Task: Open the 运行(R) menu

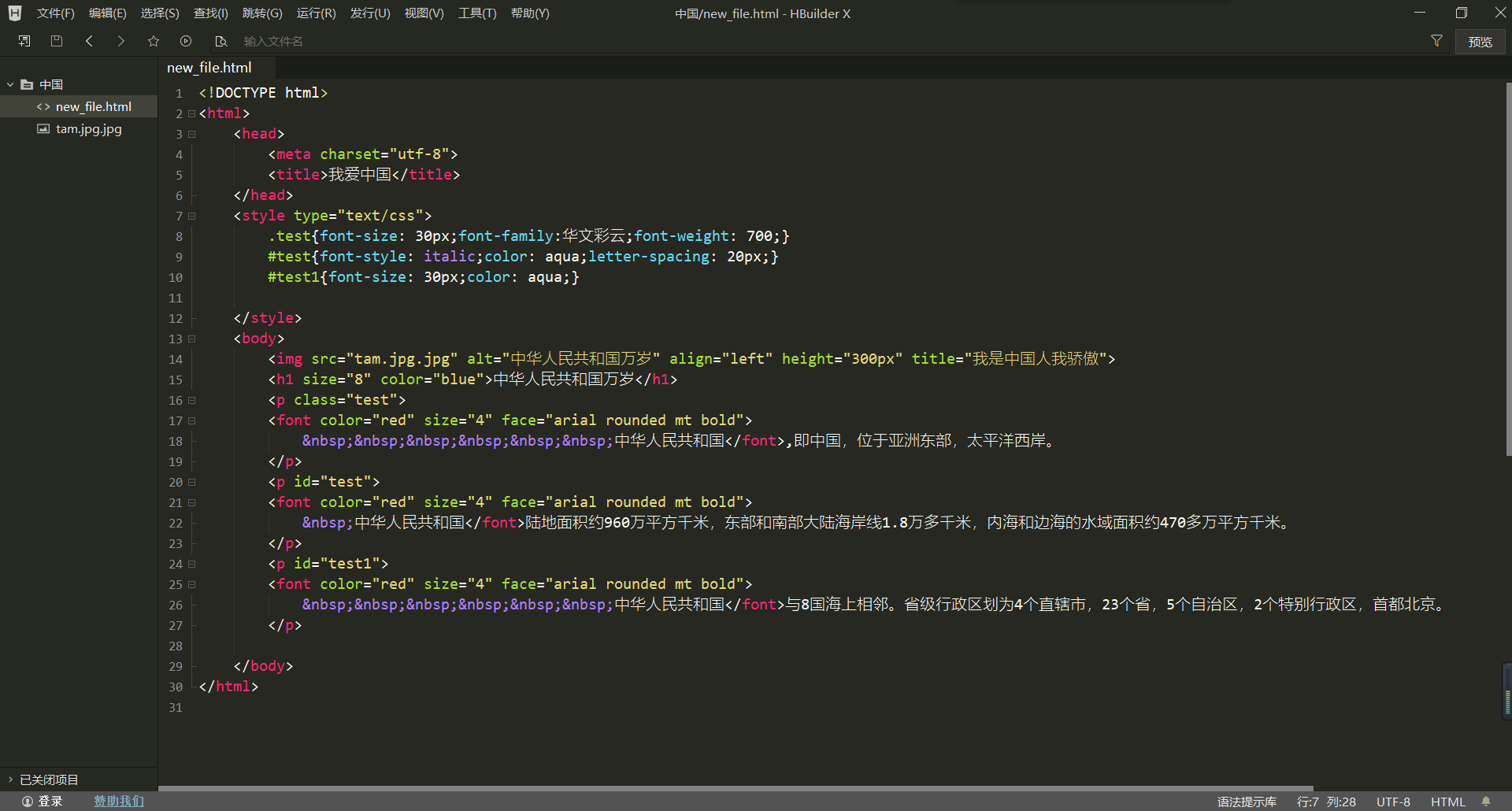Action: point(316,13)
